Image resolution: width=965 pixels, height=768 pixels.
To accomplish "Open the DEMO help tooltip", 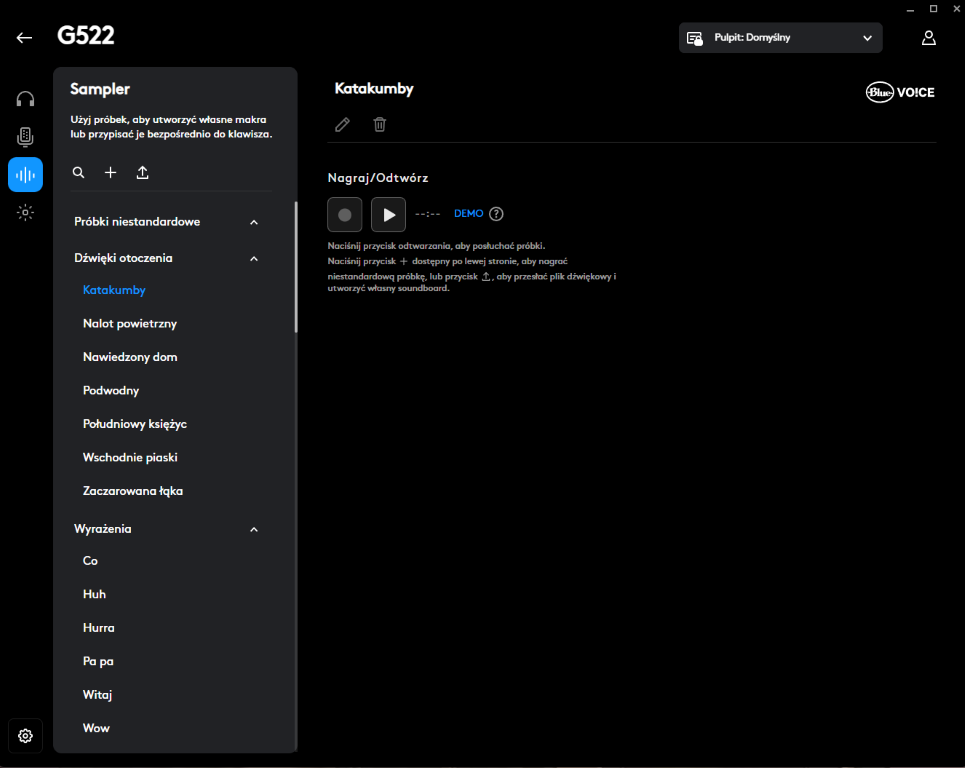I will [x=496, y=213].
